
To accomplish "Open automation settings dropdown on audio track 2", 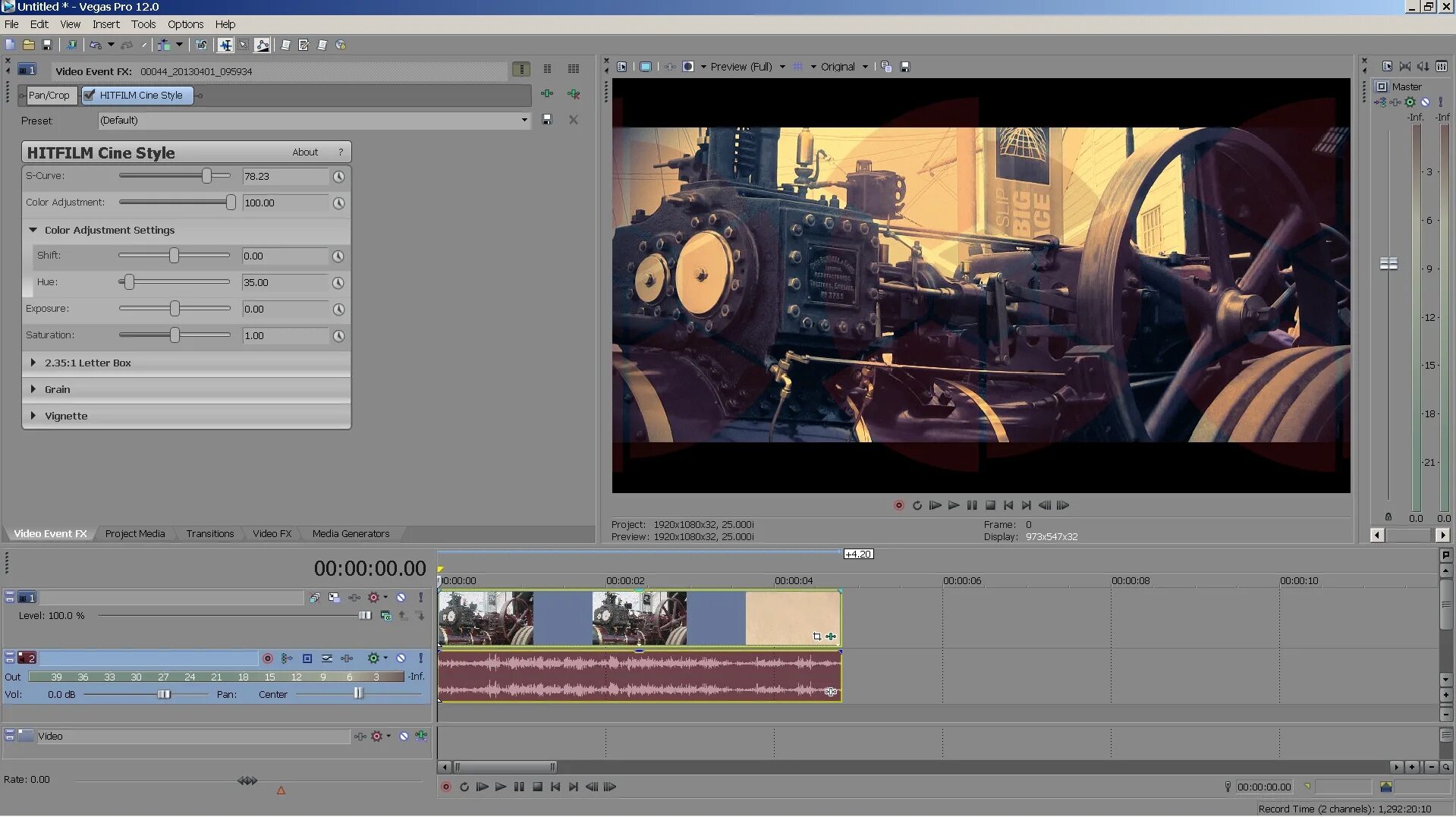I will click(x=385, y=658).
